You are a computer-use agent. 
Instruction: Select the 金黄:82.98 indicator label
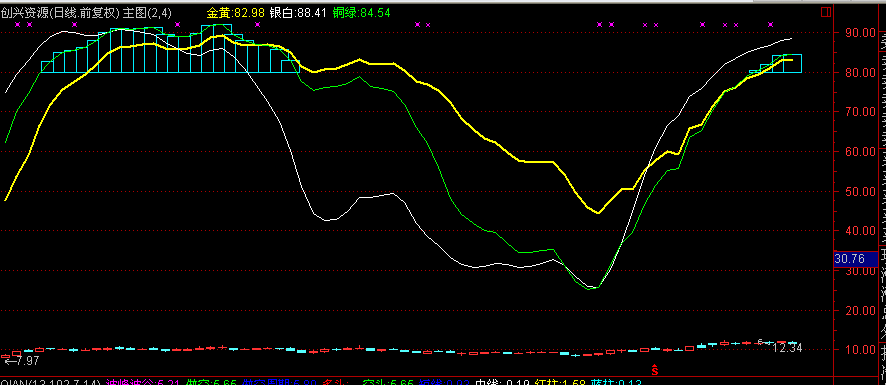click(x=236, y=12)
